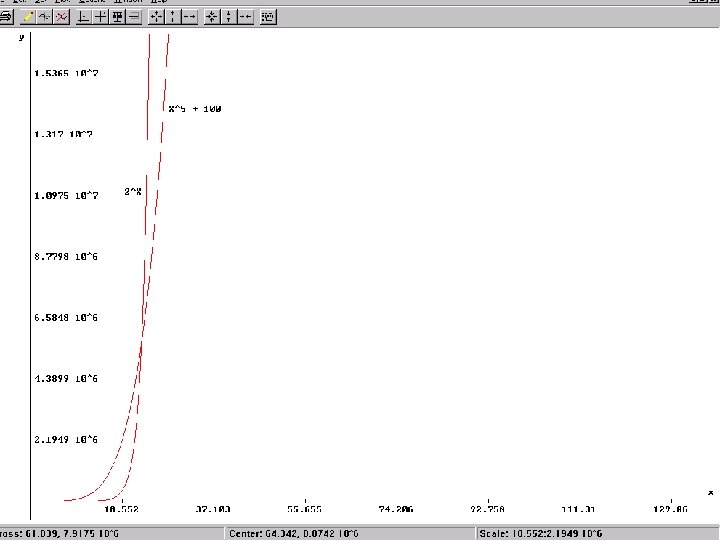Click the two-horizontal-lines toolbar icon
Screen dimensions: 720x540
click(134, 17)
